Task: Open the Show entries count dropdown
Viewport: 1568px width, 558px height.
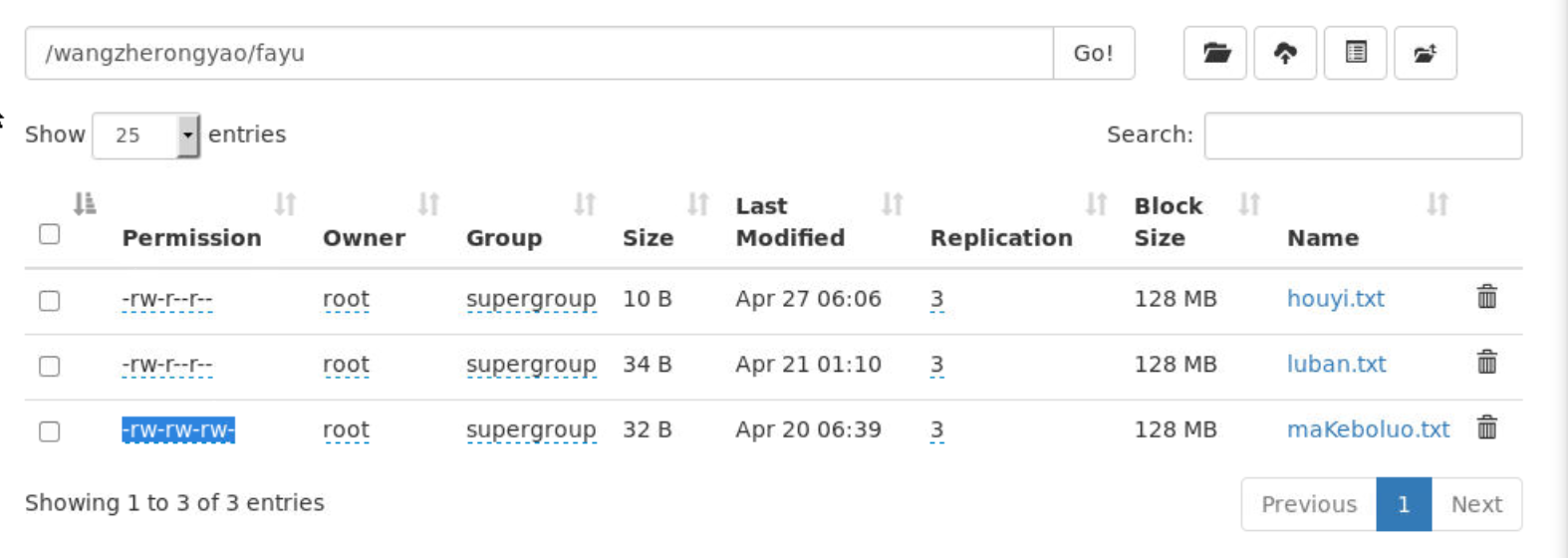Action: [x=146, y=136]
